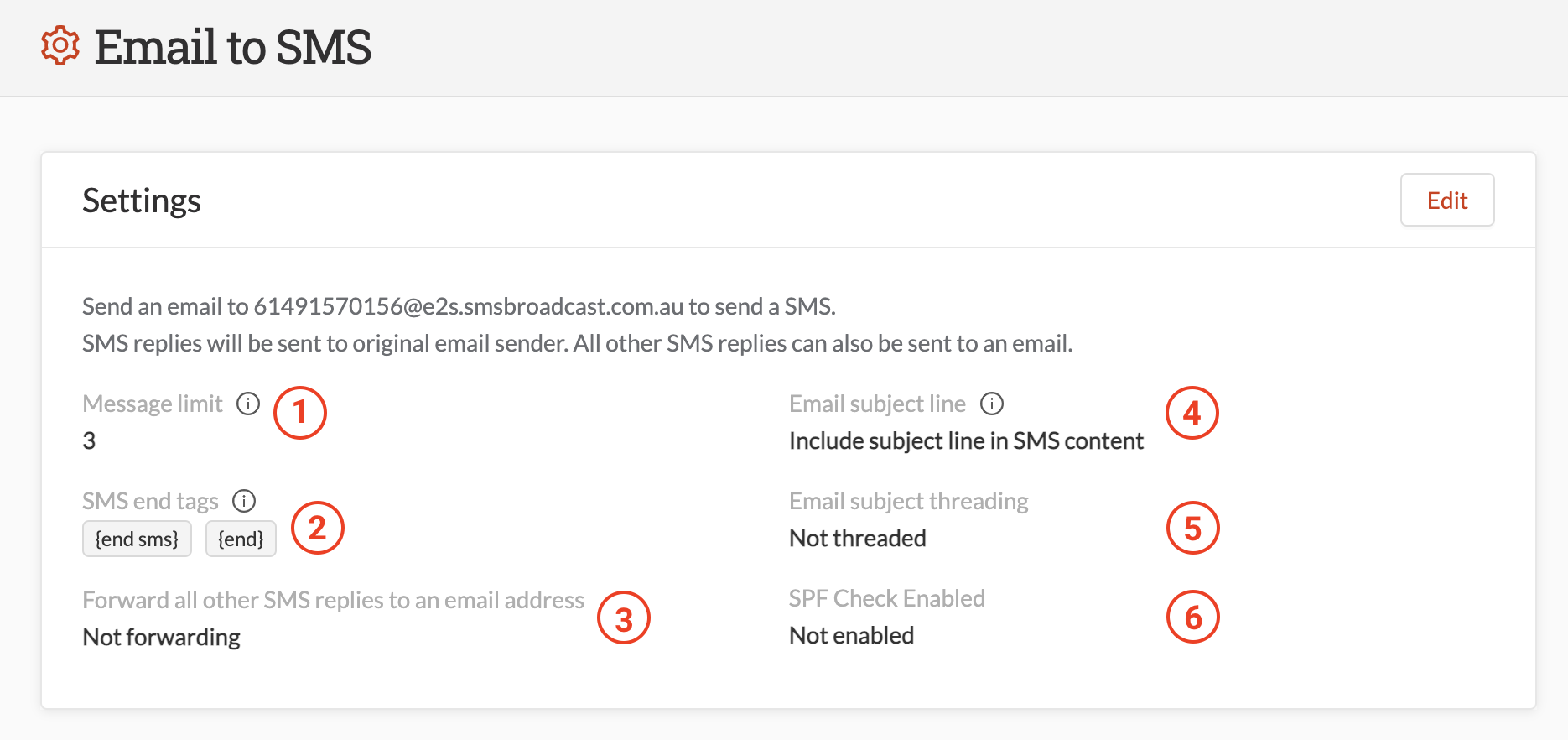
Task: Select the {end sms} tag chip
Action: pos(137,539)
